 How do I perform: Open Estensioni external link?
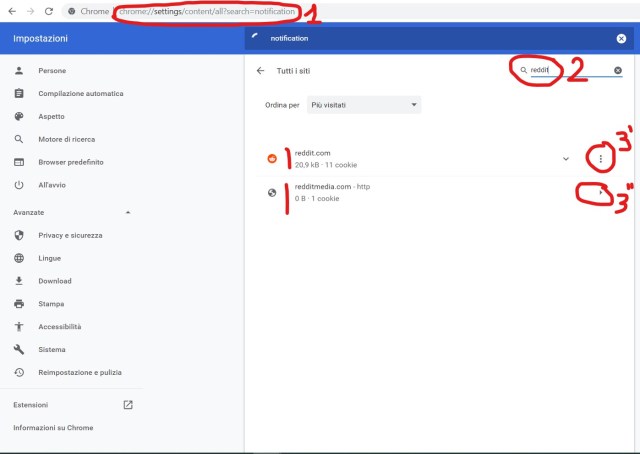coord(127,405)
